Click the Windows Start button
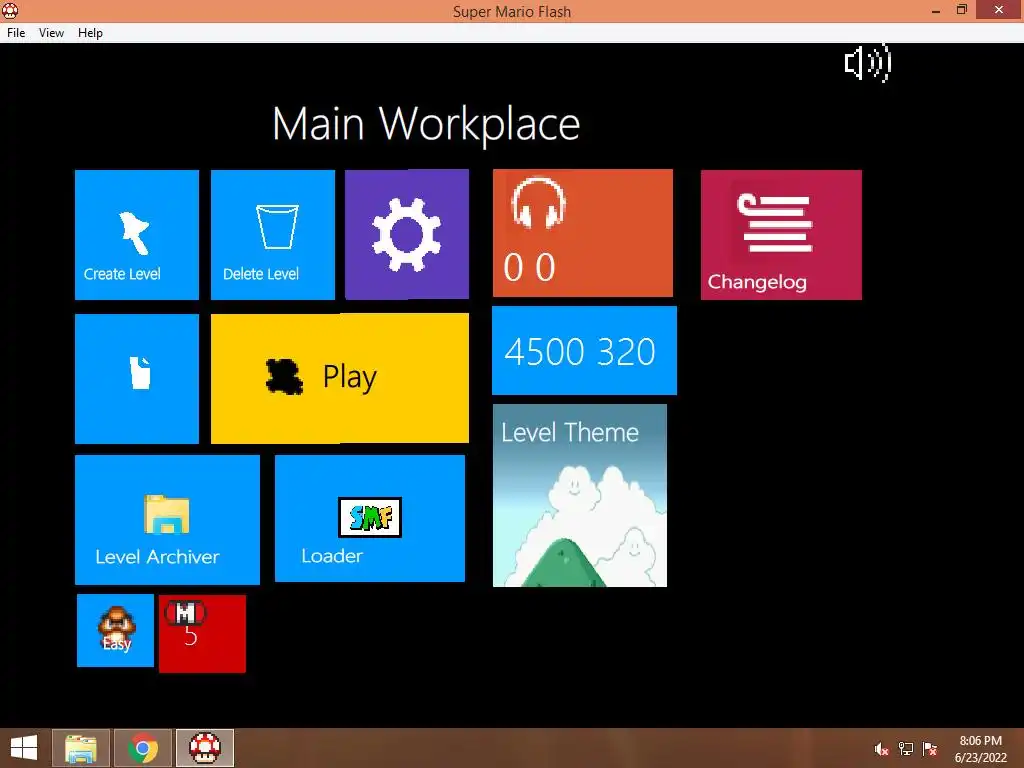 24,748
